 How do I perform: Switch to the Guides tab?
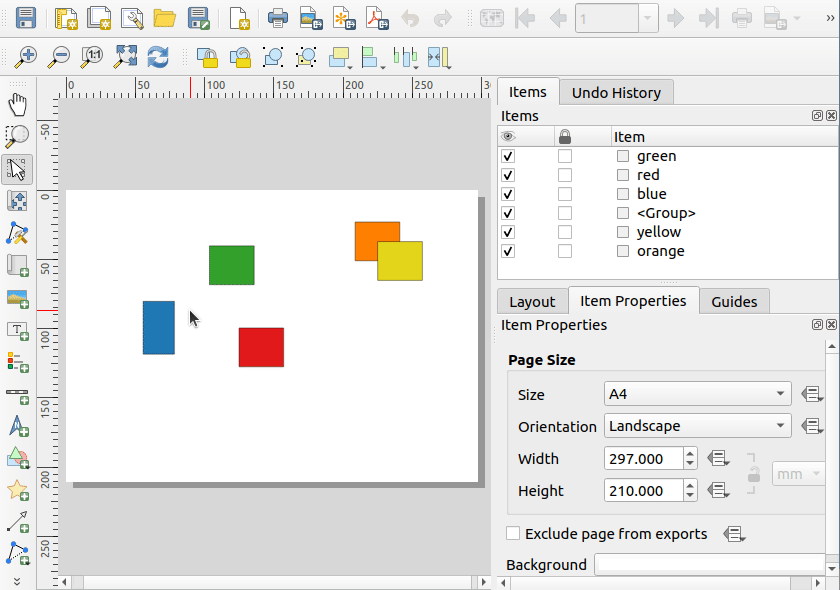click(734, 301)
